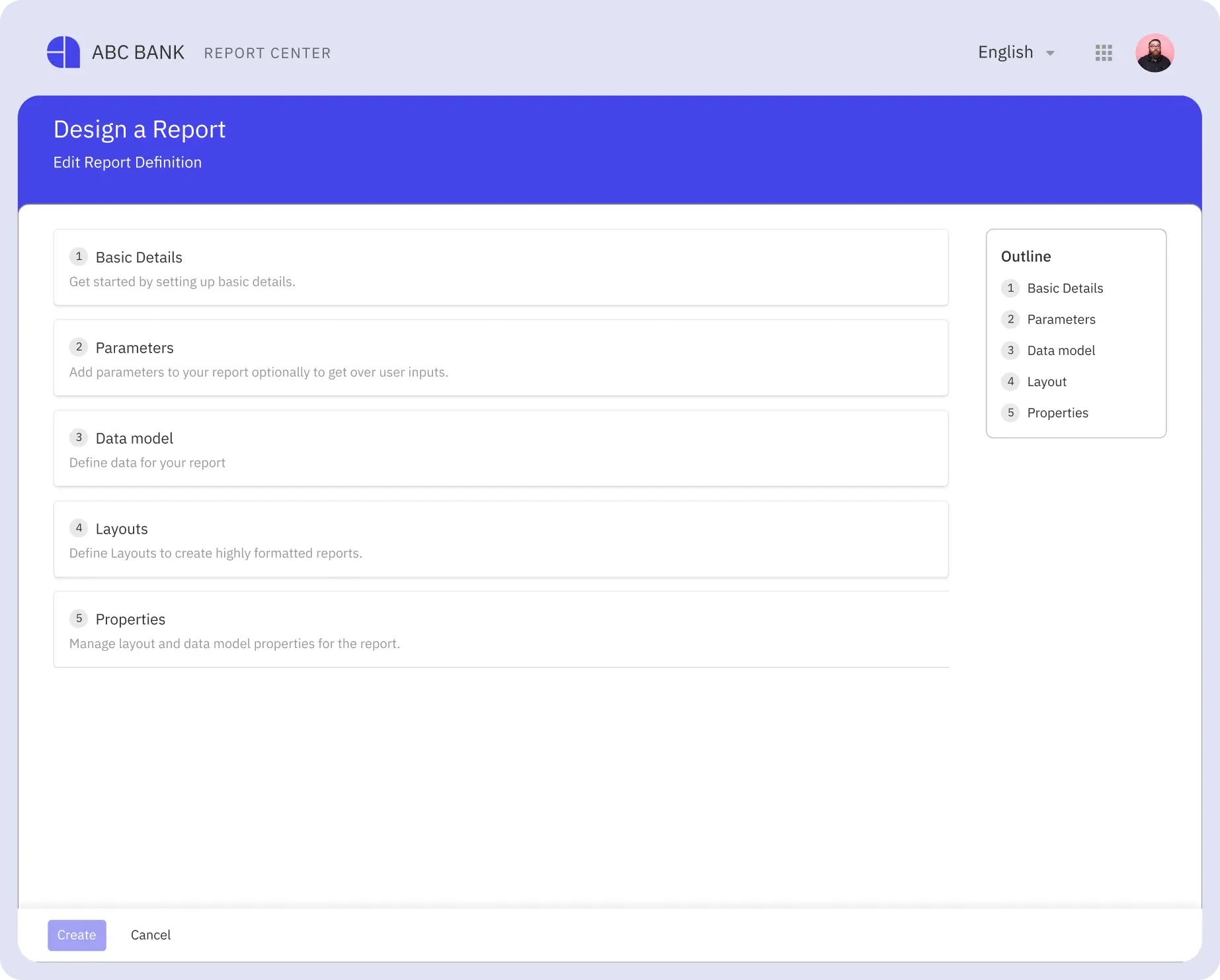Expand the Data model section card
1220x980 pixels.
point(501,448)
